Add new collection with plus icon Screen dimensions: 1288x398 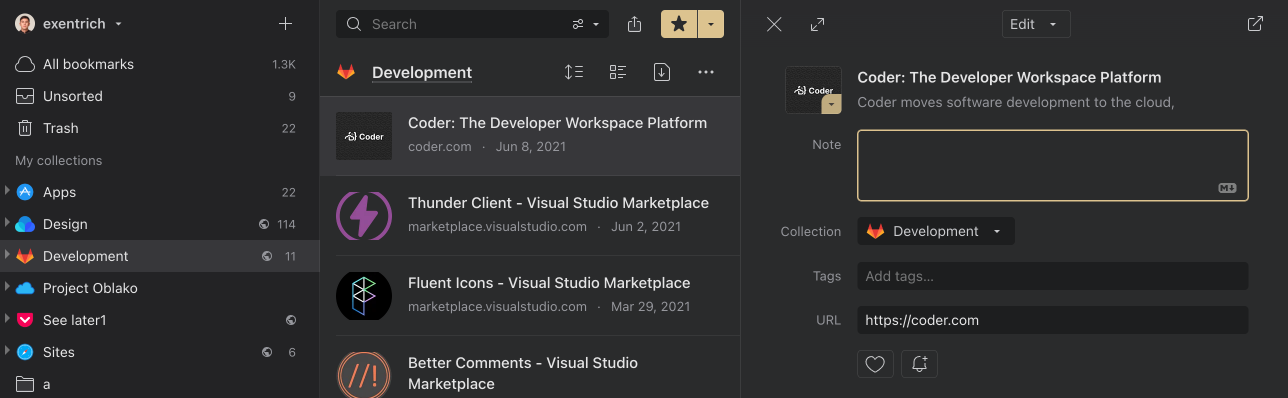click(x=285, y=24)
